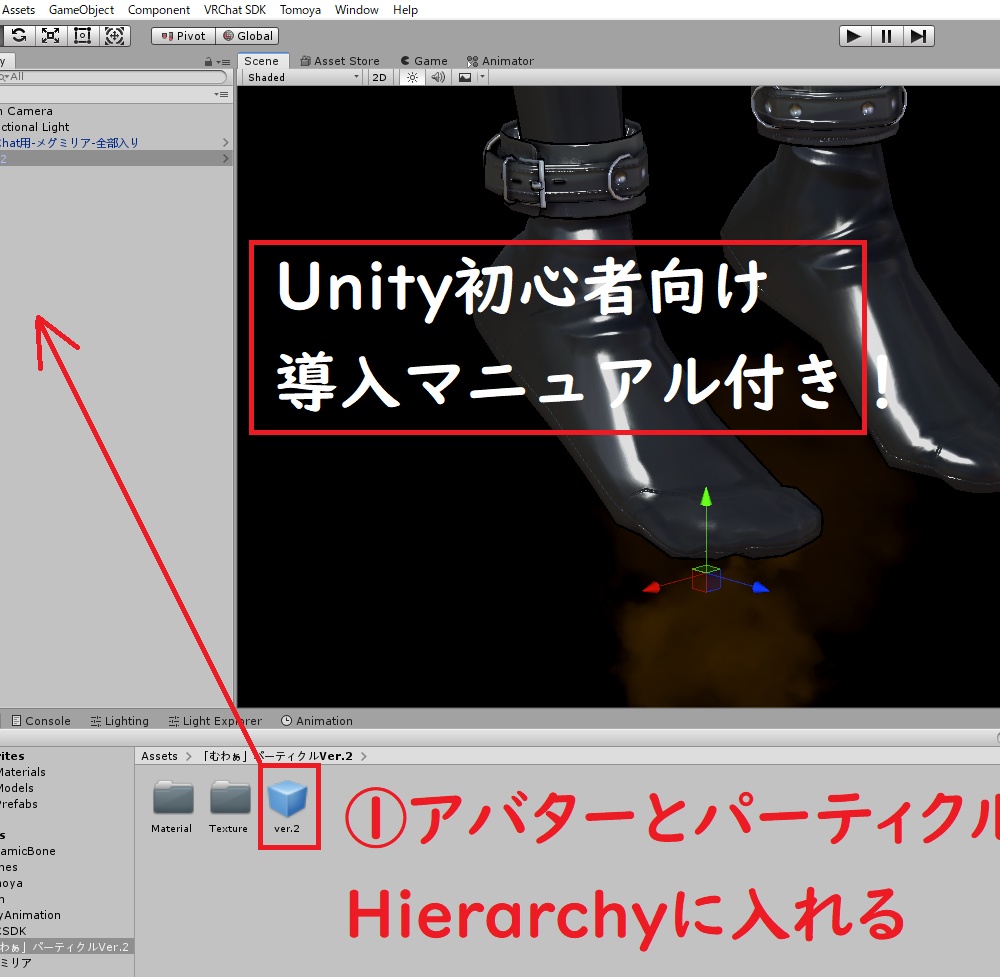This screenshot has width=1000, height=977.
Task: Select the Move tool at the toolbar's left
Action: 3,35
